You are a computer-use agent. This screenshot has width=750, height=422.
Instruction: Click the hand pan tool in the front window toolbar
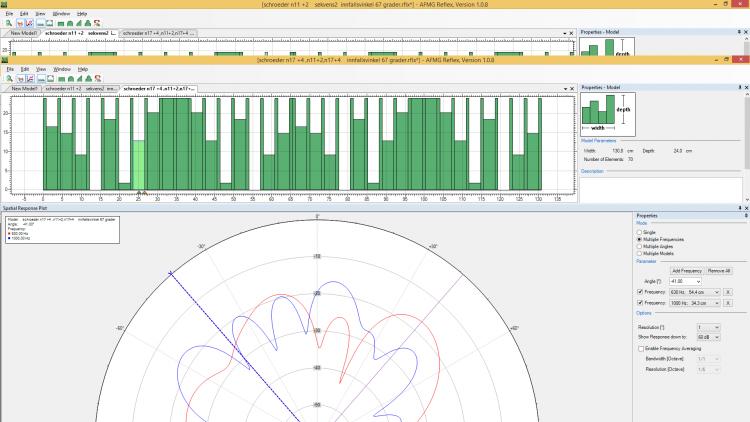click(18, 78)
